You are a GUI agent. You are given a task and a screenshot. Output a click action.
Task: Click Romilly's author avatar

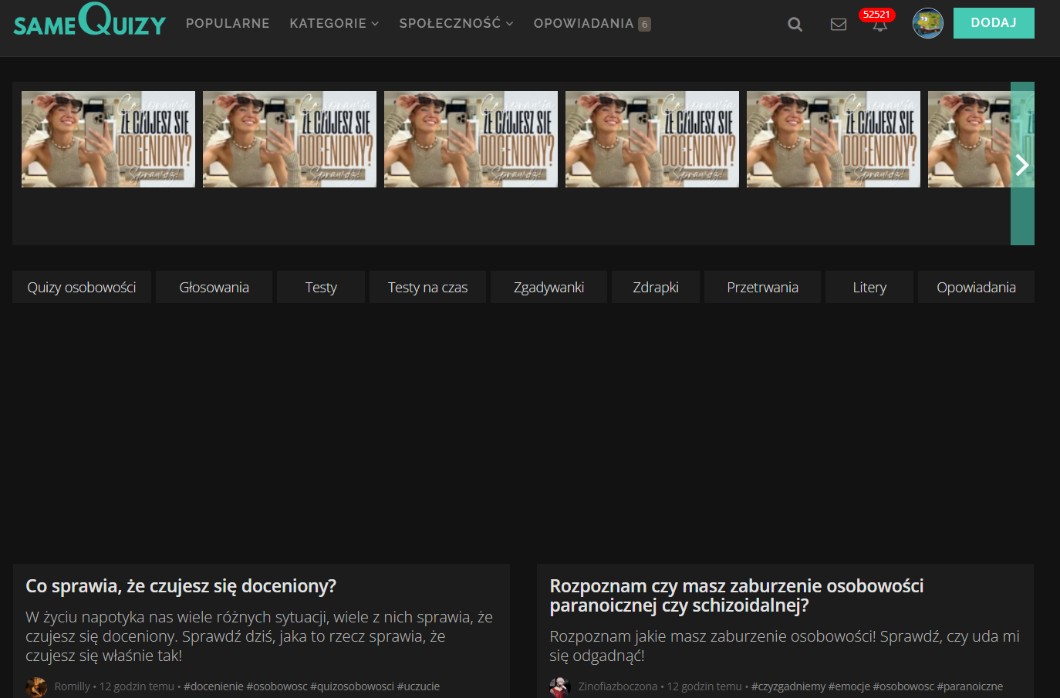pos(37,687)
